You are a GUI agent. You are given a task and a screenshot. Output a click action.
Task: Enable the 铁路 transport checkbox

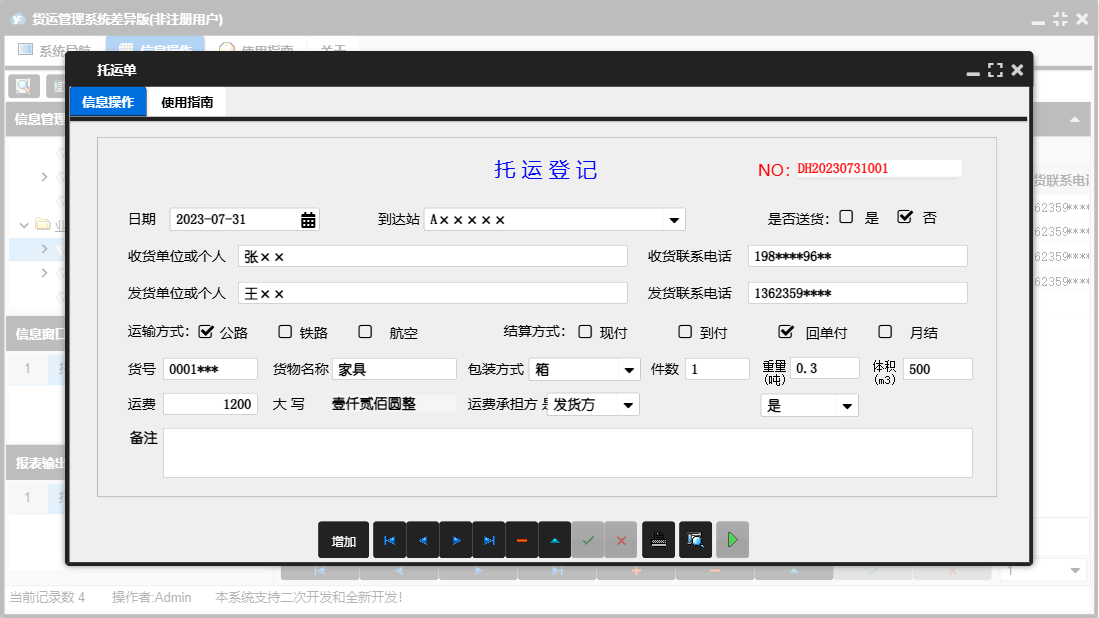tap(285, 332)
